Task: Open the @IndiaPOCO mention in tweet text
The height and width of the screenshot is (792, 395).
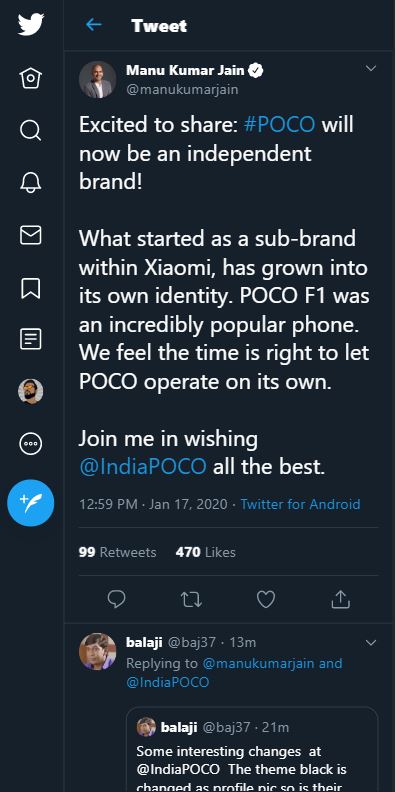Action: coord(142,467)
